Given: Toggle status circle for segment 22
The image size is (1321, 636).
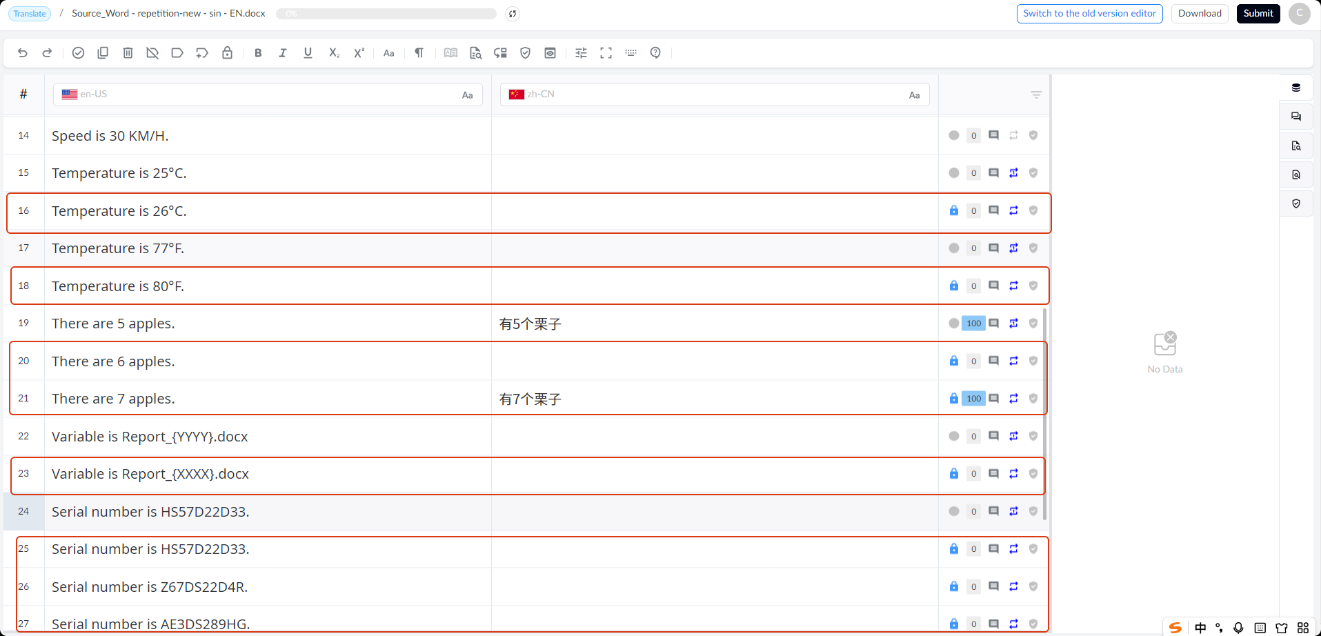Looking at the screenshot, I should click(954, 436).
